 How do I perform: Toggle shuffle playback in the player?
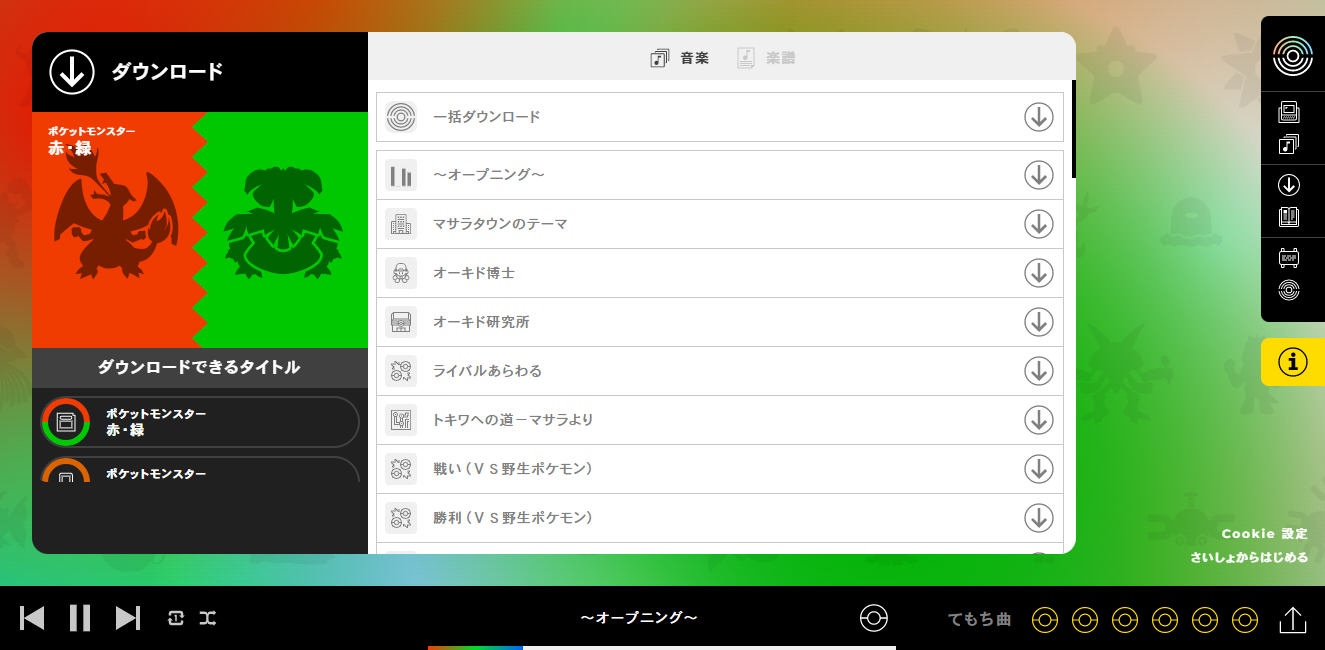point(207,618)
